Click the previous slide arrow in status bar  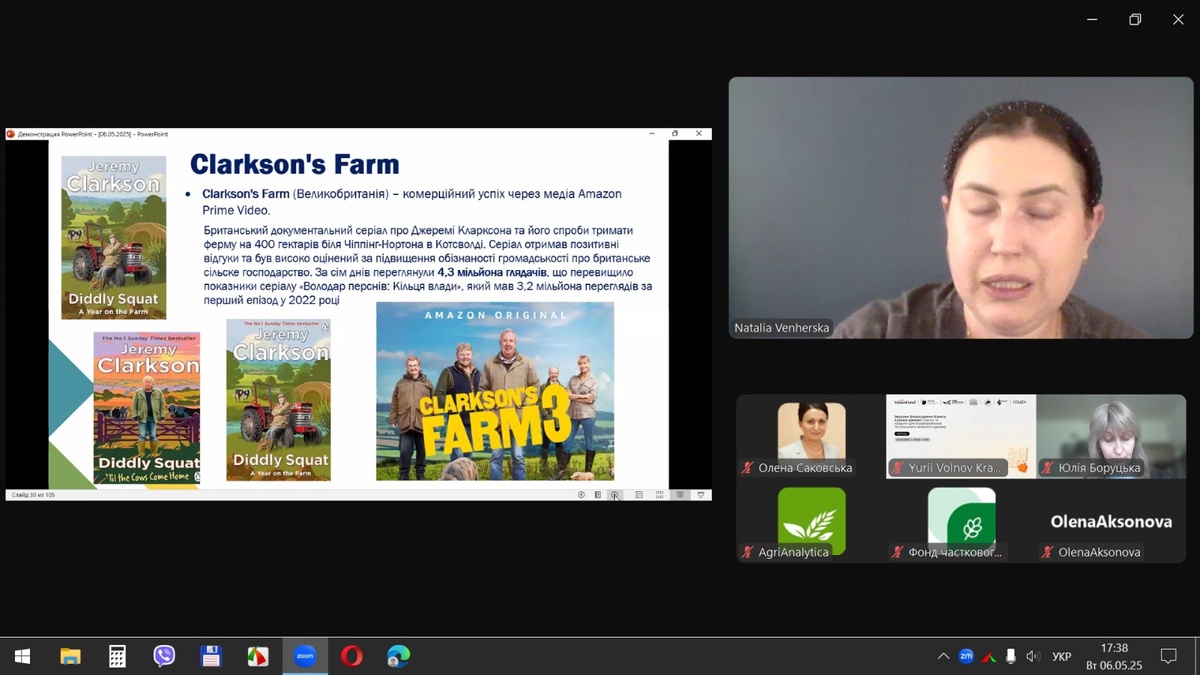[581, 495]
